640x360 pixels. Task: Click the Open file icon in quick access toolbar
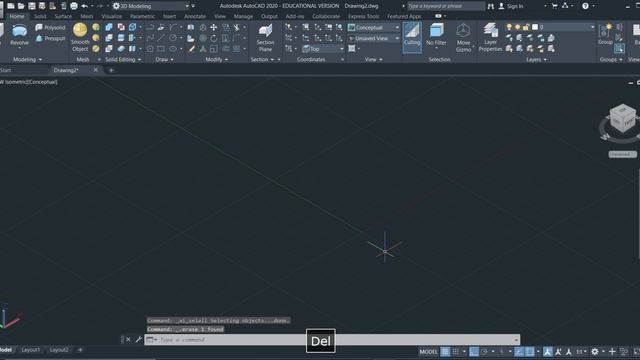click(21, 6)
